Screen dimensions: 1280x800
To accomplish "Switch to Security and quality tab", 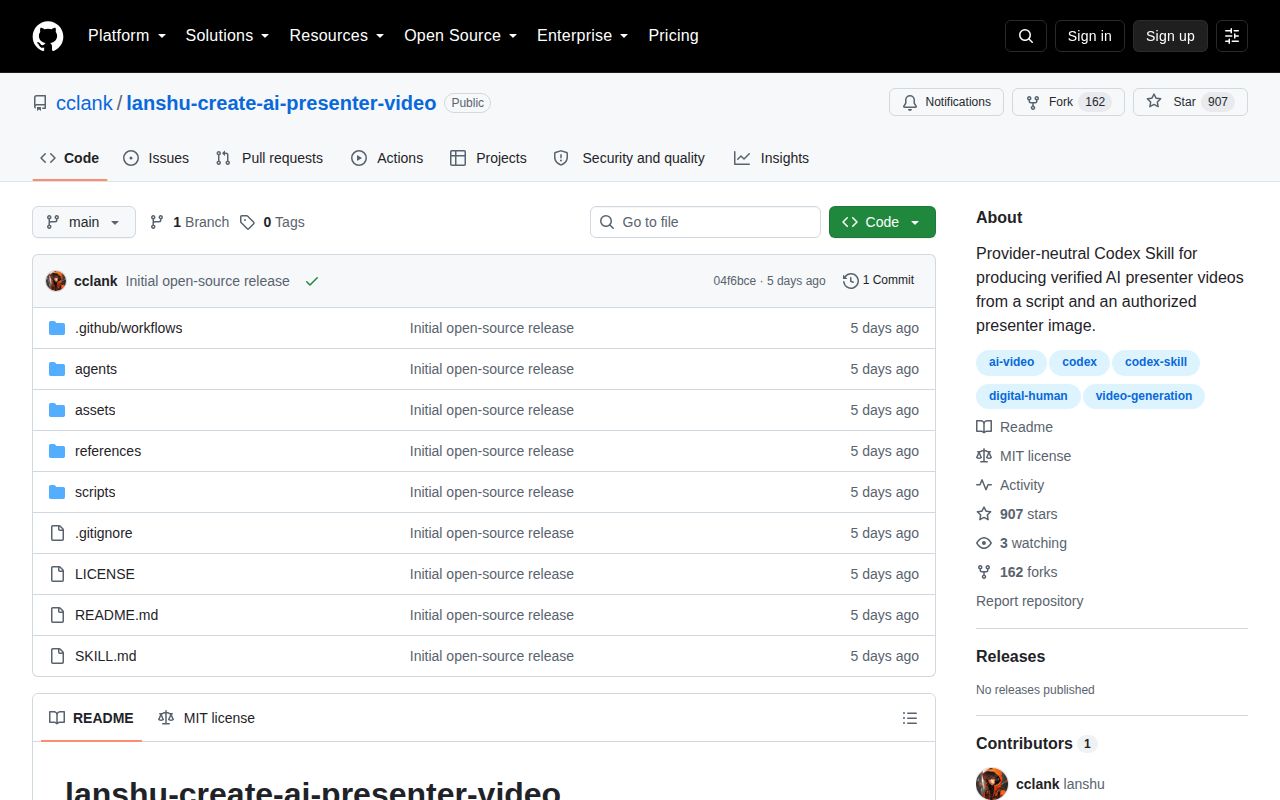I will tap(629, 158).
